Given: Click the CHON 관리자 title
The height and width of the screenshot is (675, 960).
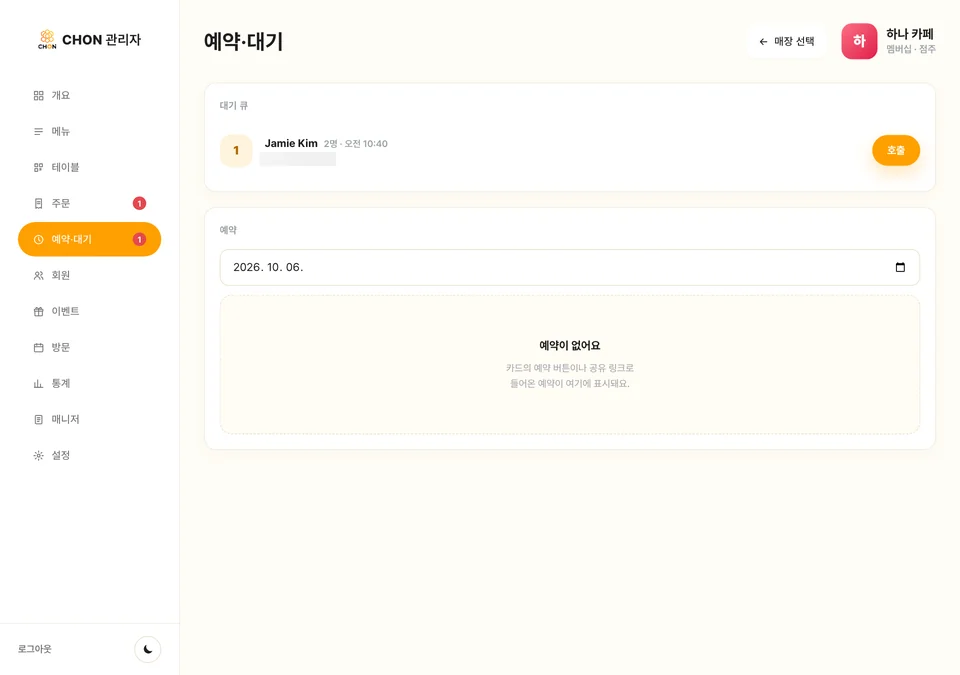Looking at the screenshot, I should (x=102, y=40).
